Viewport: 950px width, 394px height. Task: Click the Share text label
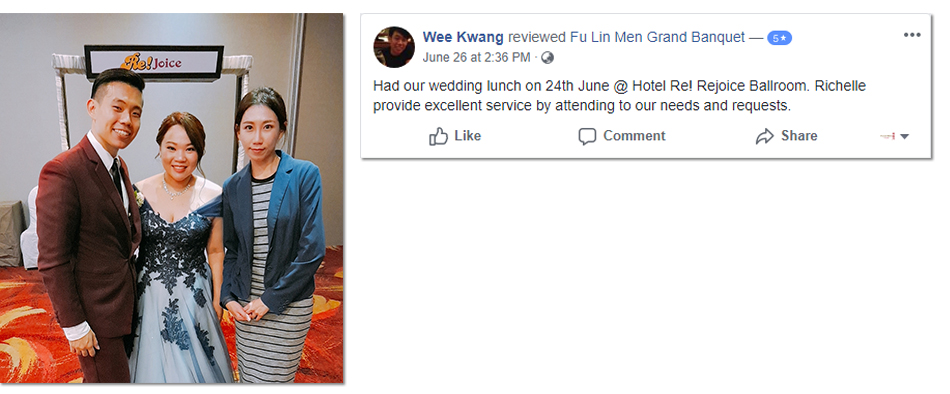(799, 136)
